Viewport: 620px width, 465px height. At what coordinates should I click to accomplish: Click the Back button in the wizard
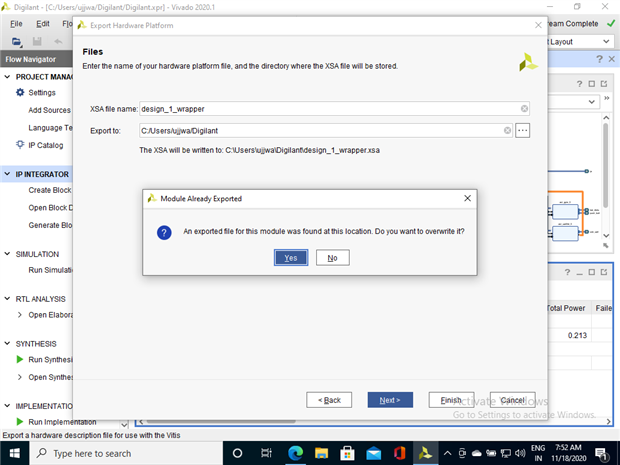coord(329,400)
